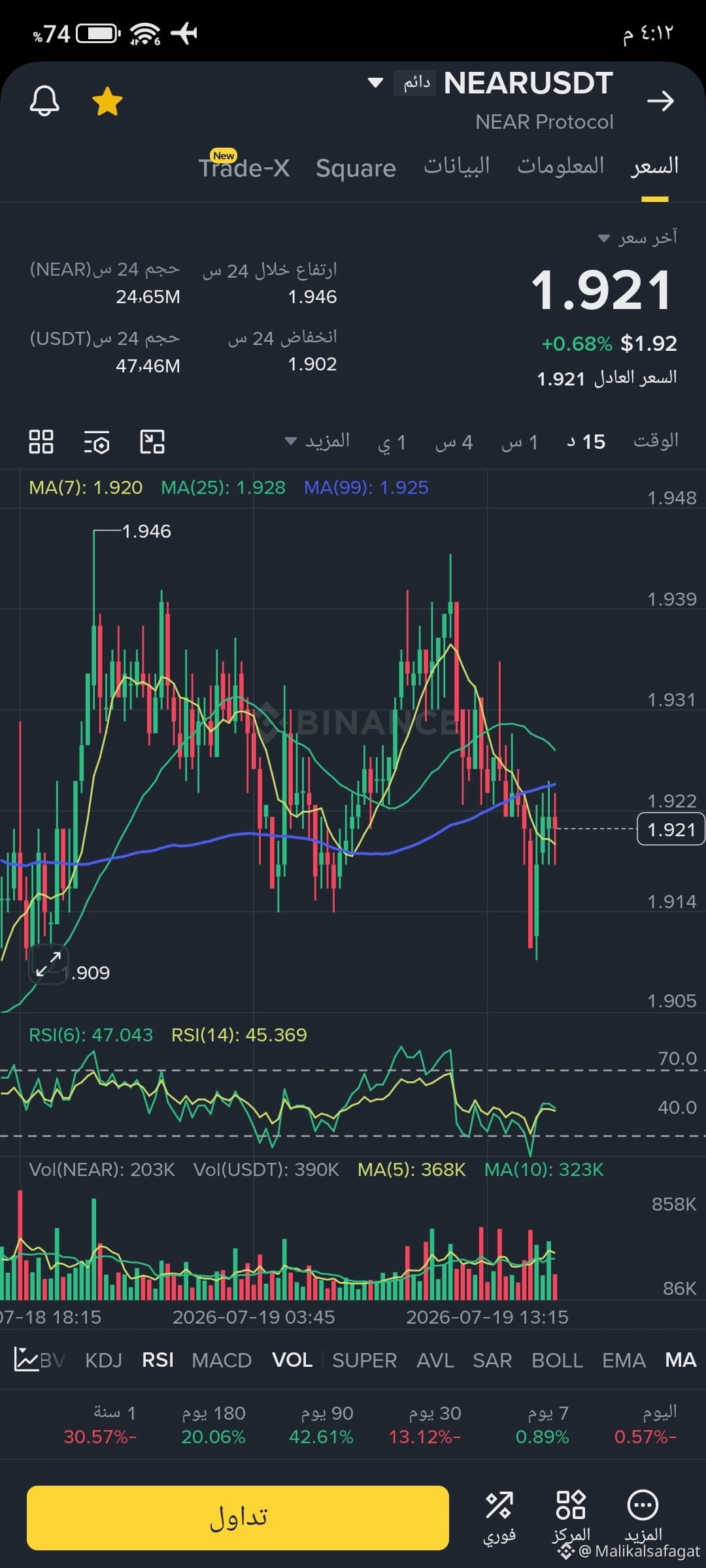This screenshot has width=706, height=1568.
Task: Select the دائم perpetual tag
Action: click(x=415, y=83)
